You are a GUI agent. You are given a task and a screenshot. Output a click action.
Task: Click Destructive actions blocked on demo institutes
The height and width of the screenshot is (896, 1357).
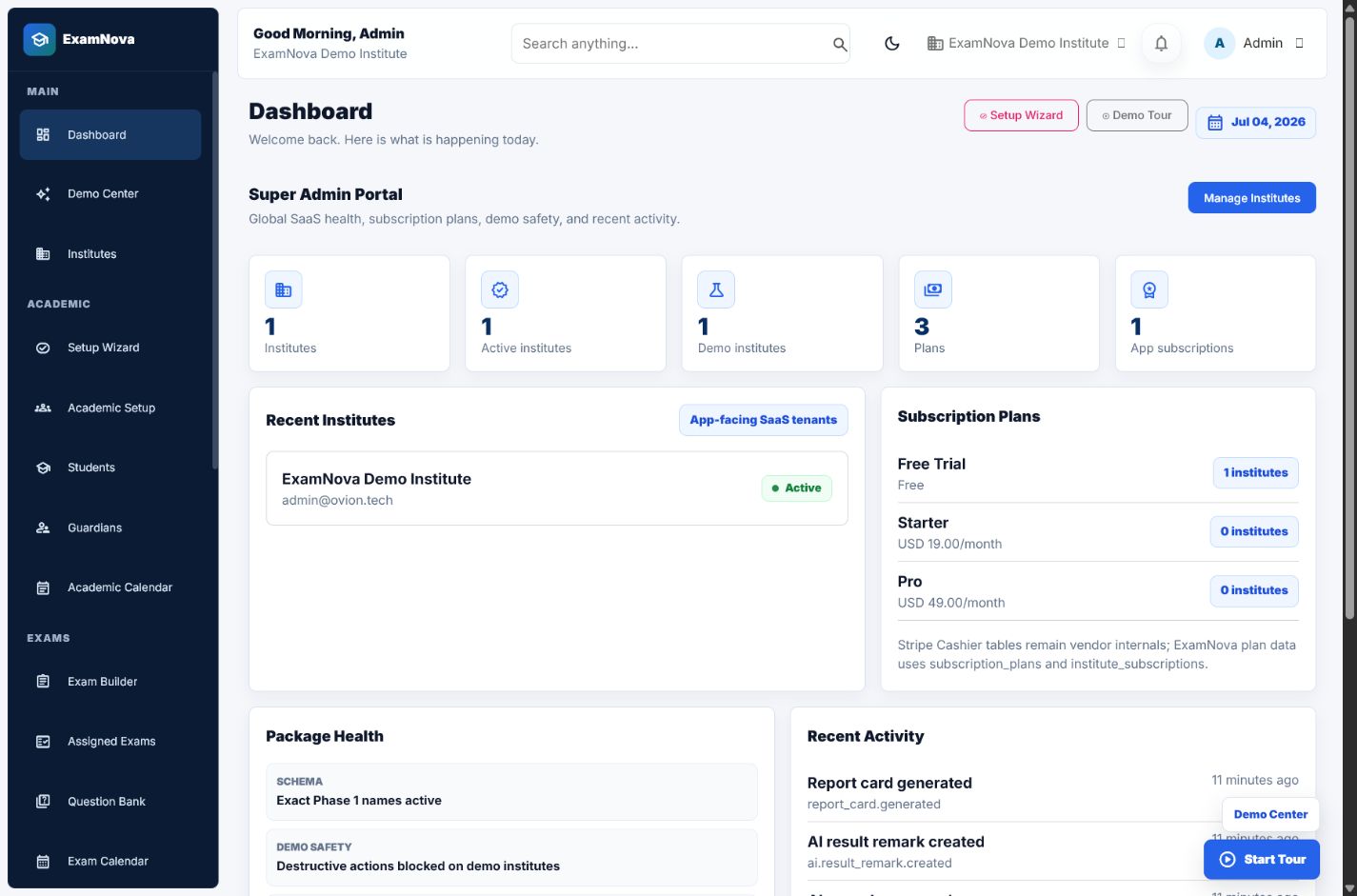point(512,858)
